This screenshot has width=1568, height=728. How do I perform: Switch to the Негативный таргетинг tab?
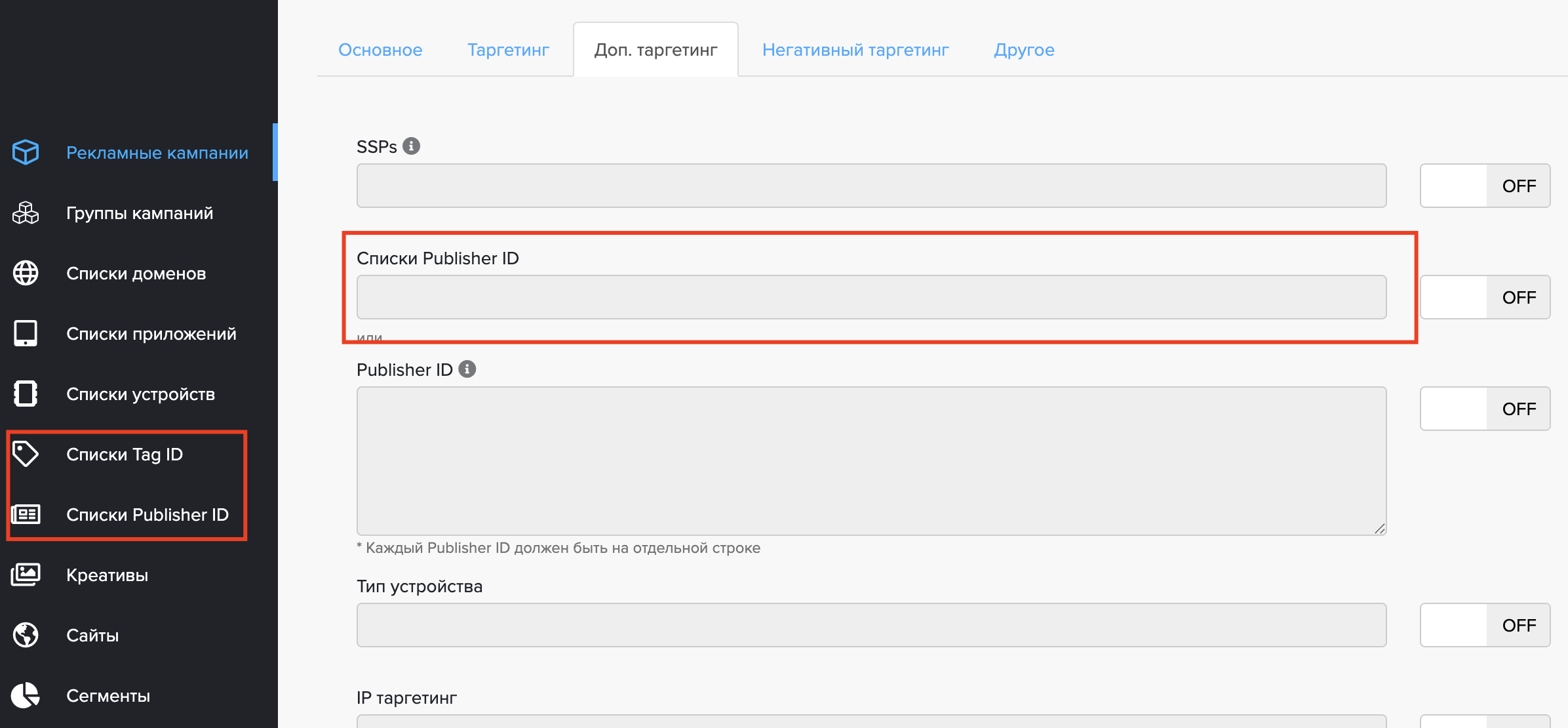pyautogui.click(x=855, y=50)
